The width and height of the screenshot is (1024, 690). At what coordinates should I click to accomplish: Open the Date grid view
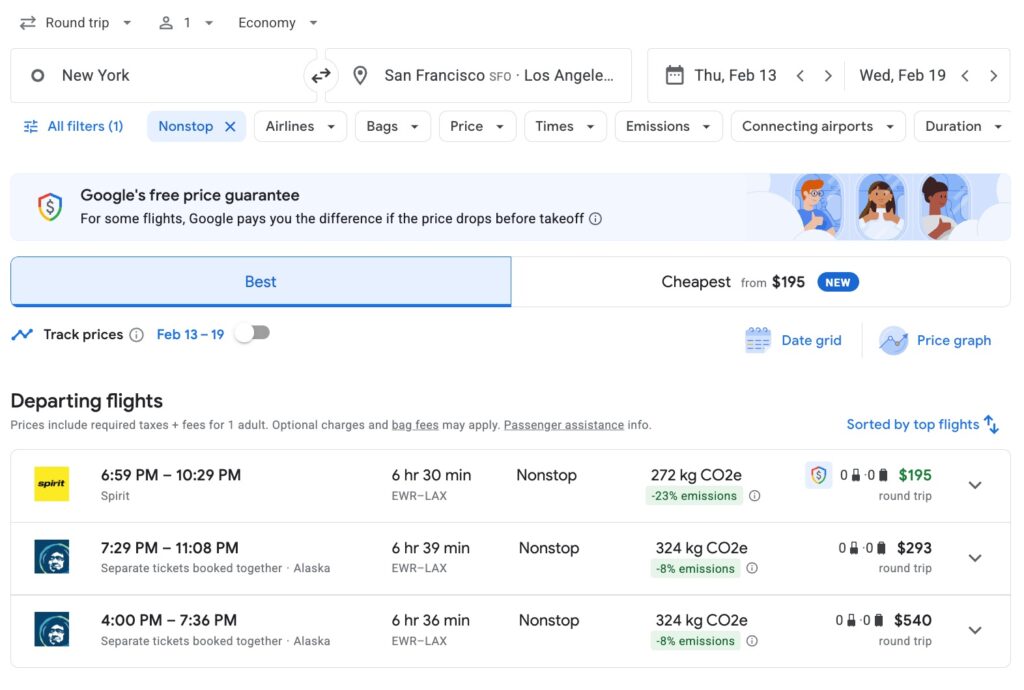click(x=793, y=340)
